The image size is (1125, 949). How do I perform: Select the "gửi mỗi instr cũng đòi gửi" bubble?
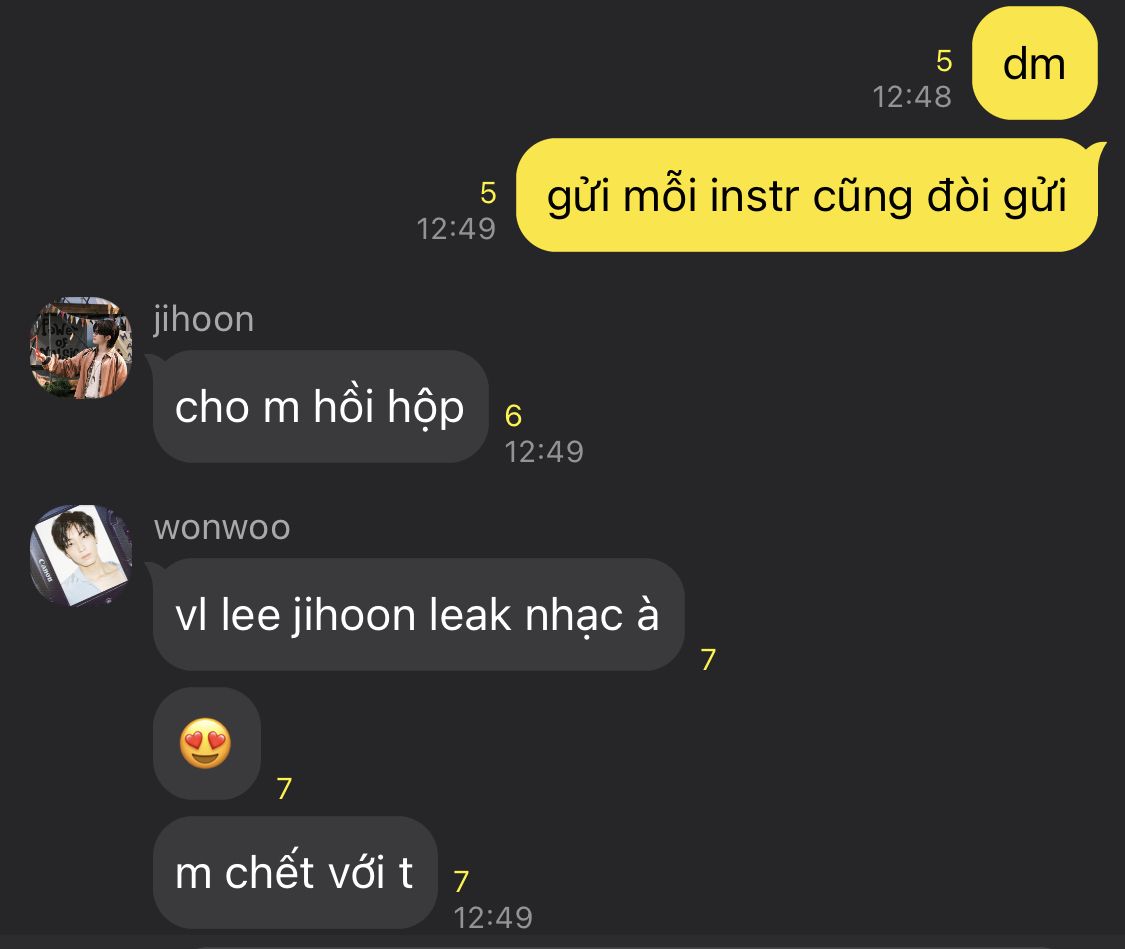807,195
